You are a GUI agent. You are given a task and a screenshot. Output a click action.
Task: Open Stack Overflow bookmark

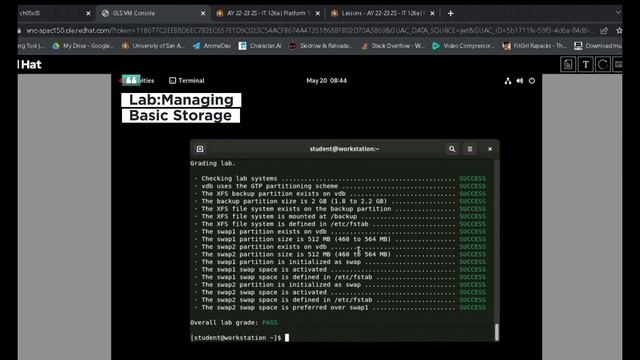(393, 46)
